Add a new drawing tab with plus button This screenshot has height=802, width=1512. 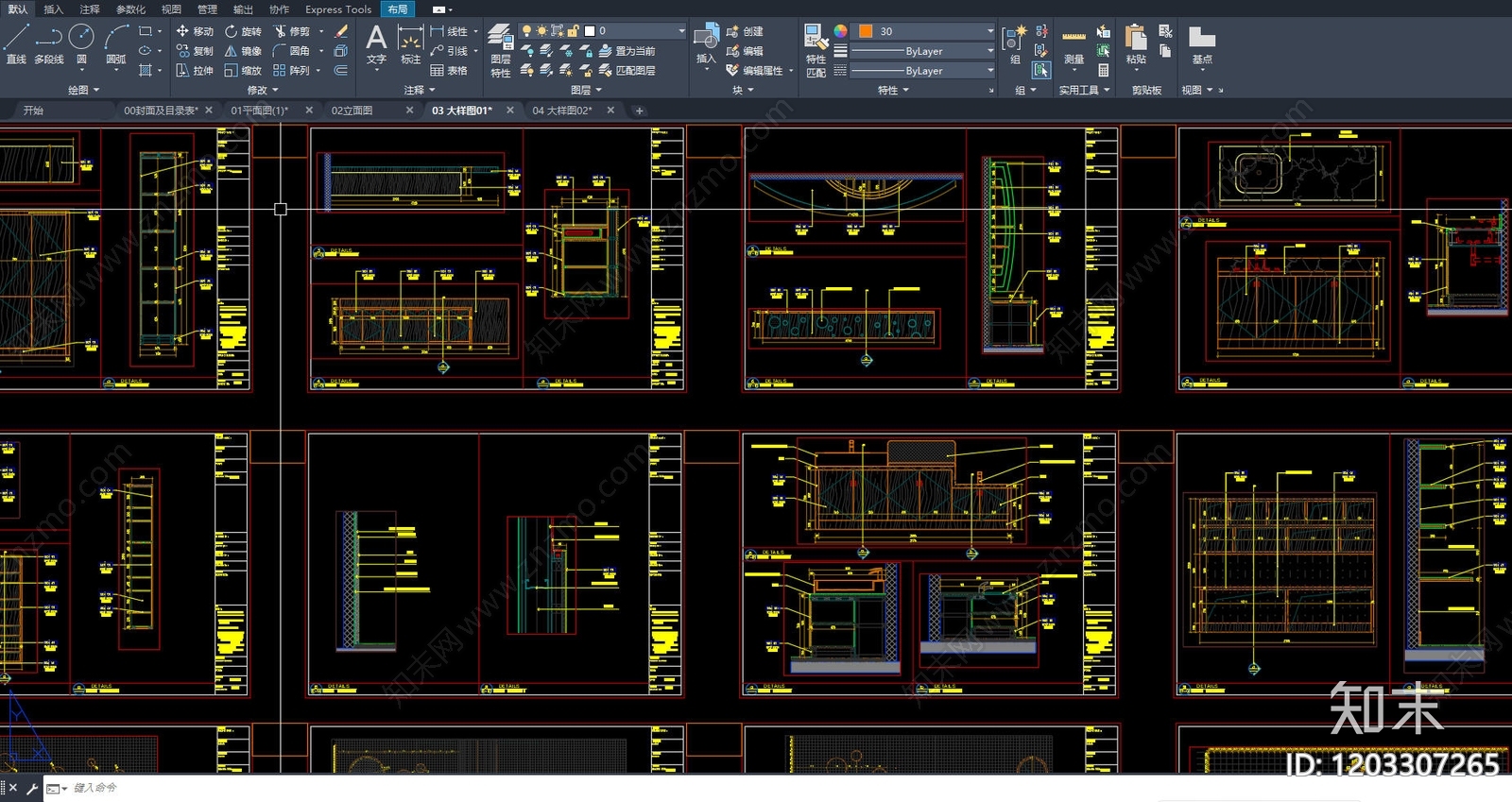(x=640, y=111)
